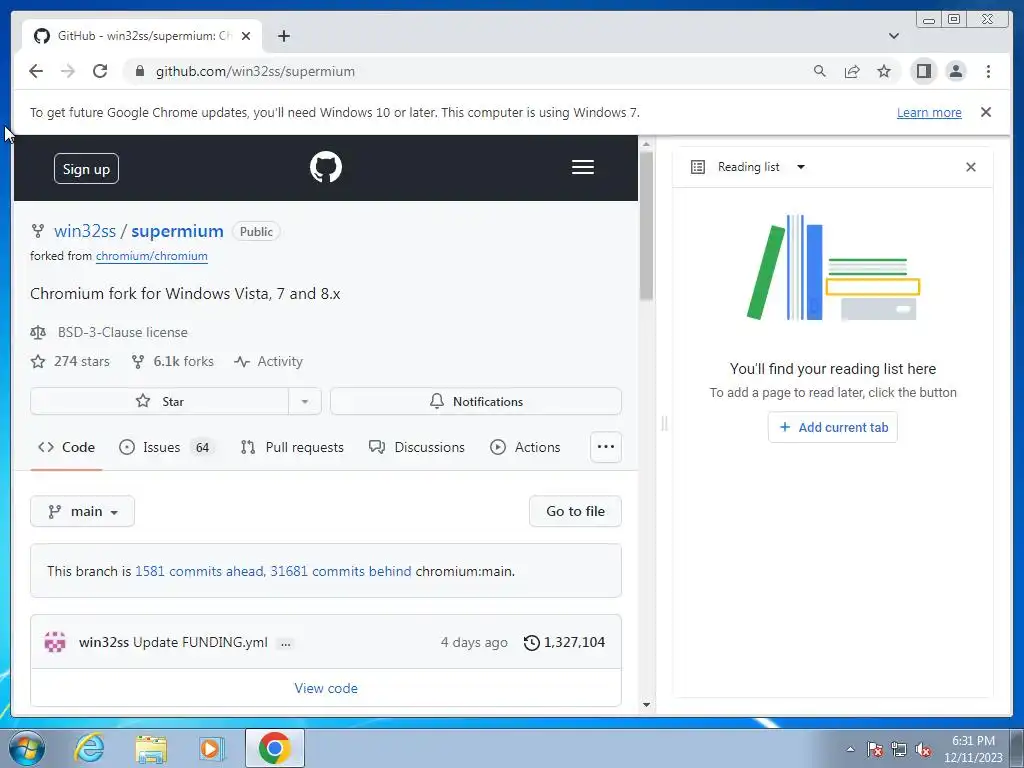Open Windows Media Player from taskbar
1024x768 pixels.
click(212, 748)
